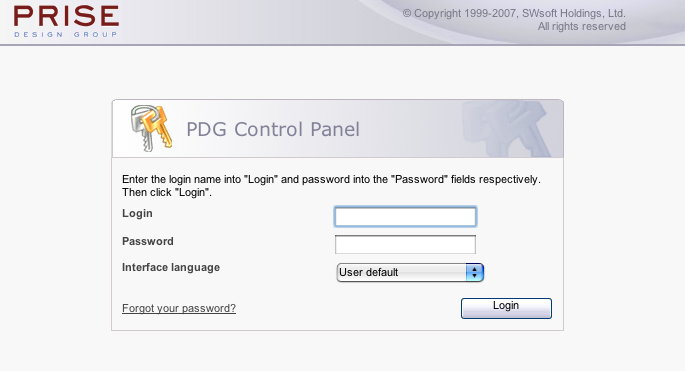
Task: Open the Interface language dropdown via blue arrows
Action: point(474,272)
